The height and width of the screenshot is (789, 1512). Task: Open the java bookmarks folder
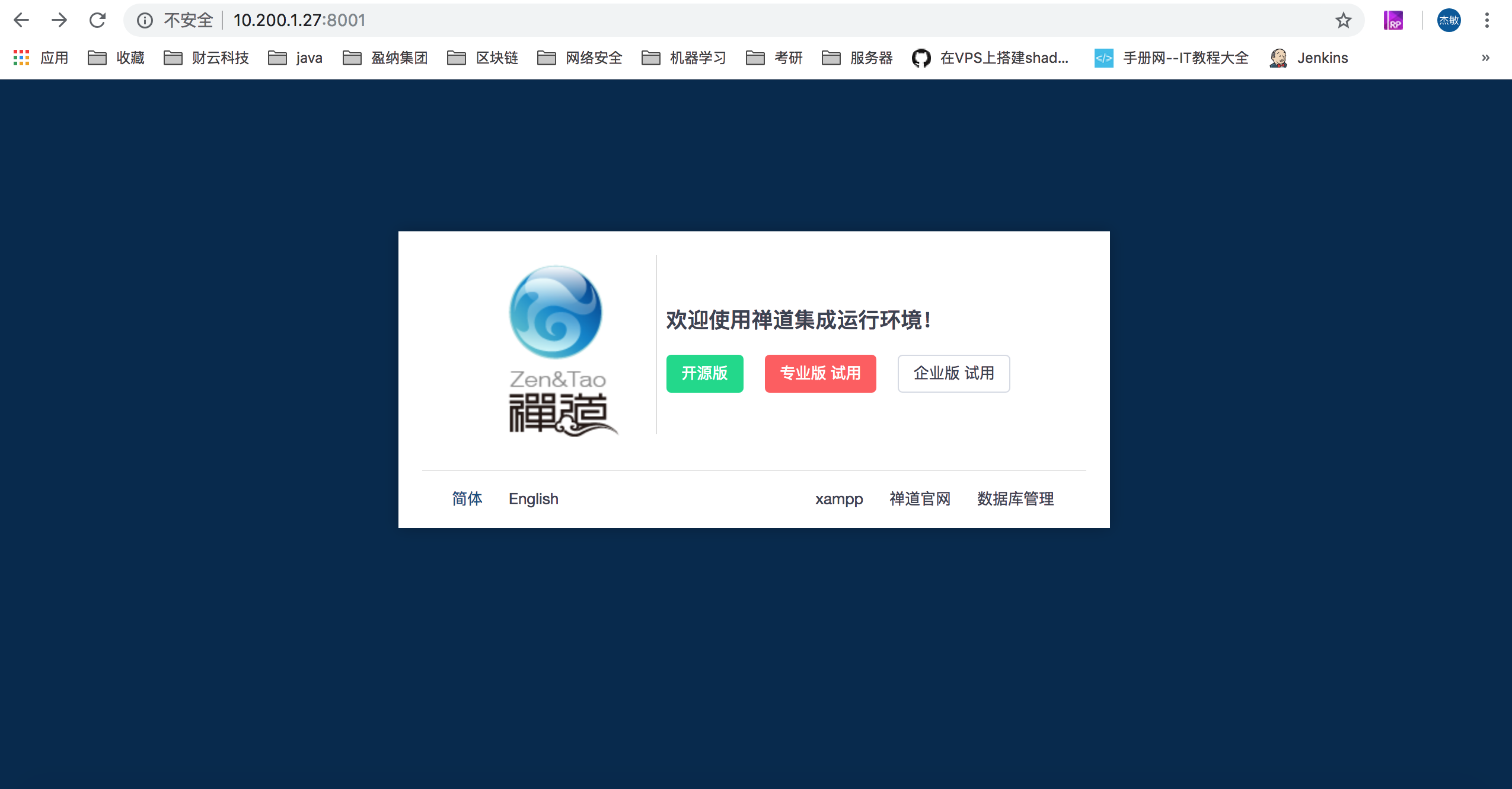click(295, 58)
